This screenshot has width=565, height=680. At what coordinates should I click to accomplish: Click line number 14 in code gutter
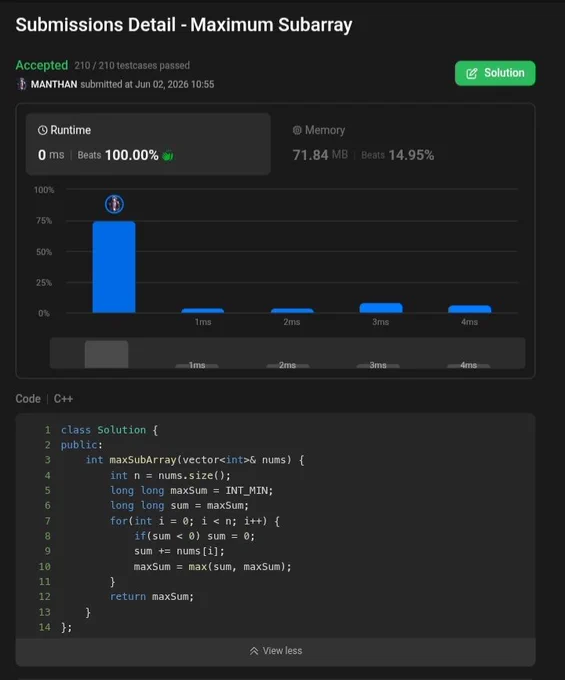point(45,628)
